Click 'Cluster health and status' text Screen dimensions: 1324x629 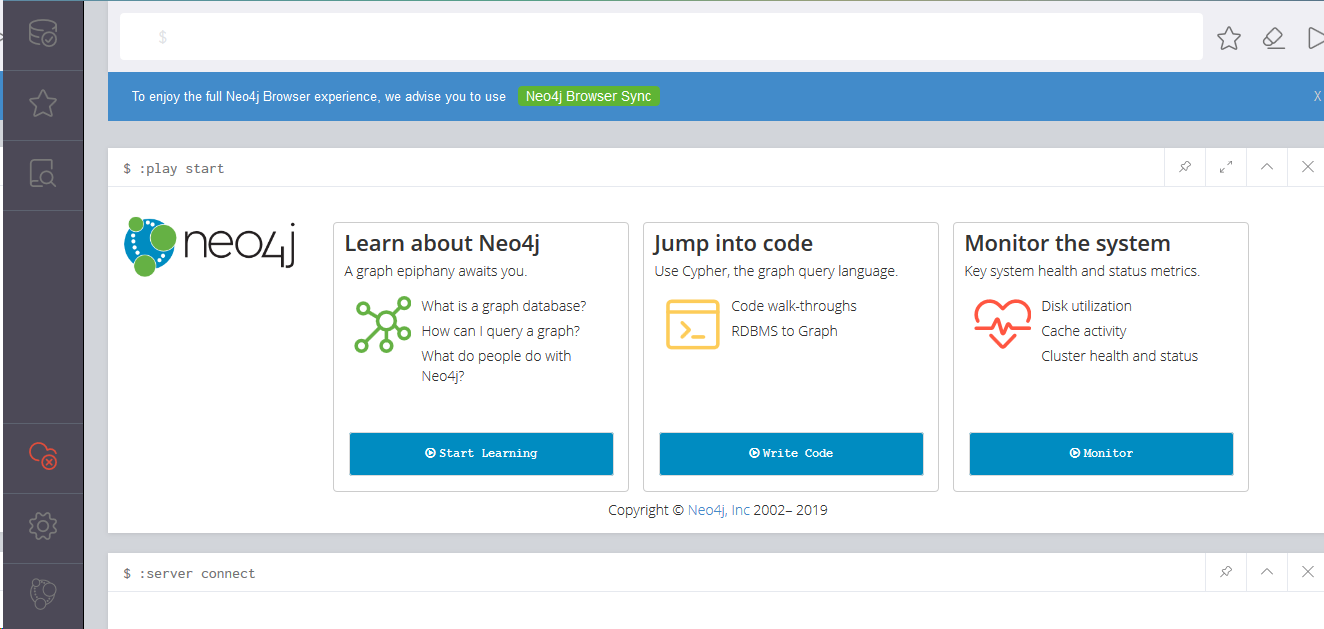pyautogui.click(x=1120, y=356)
